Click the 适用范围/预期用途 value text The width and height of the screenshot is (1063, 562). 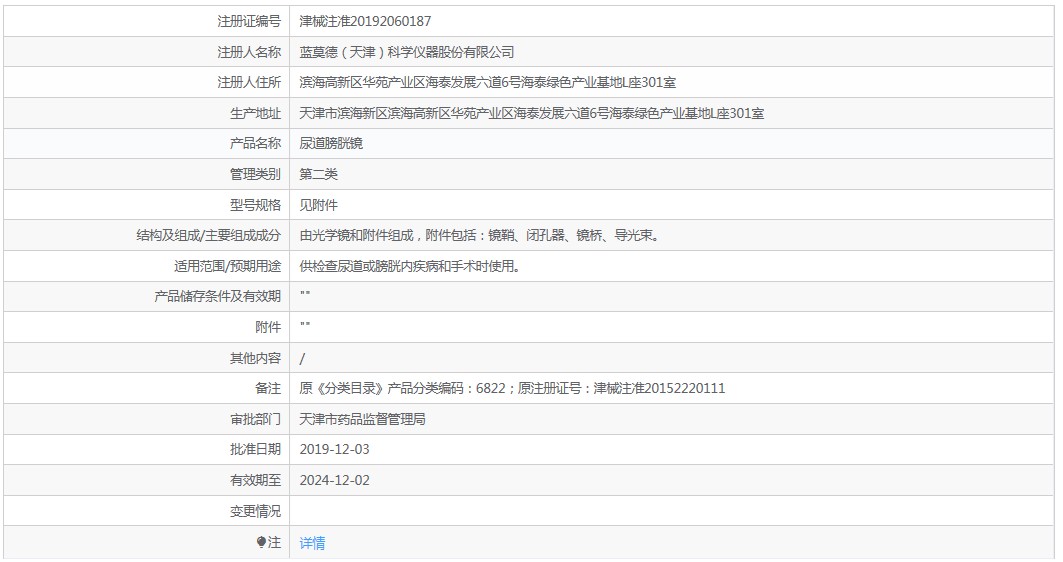click(410, 266)
